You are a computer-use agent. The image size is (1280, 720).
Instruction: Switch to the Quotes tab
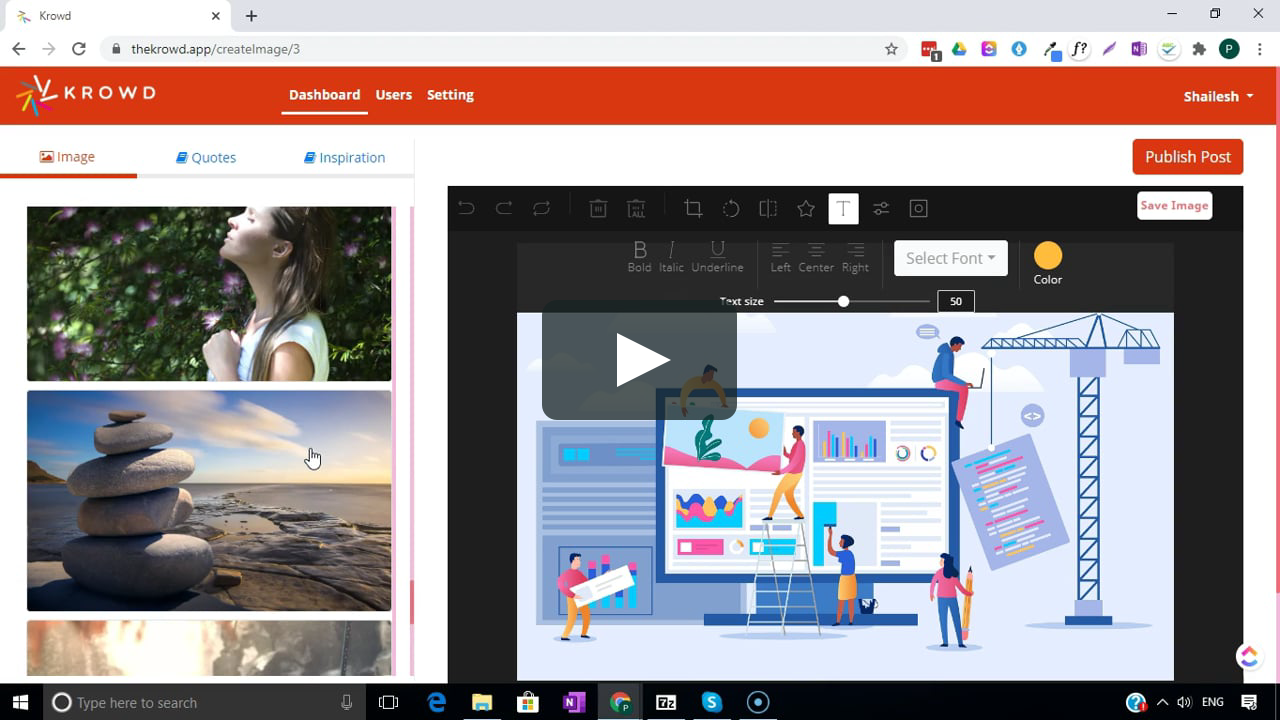click(206, 157)
